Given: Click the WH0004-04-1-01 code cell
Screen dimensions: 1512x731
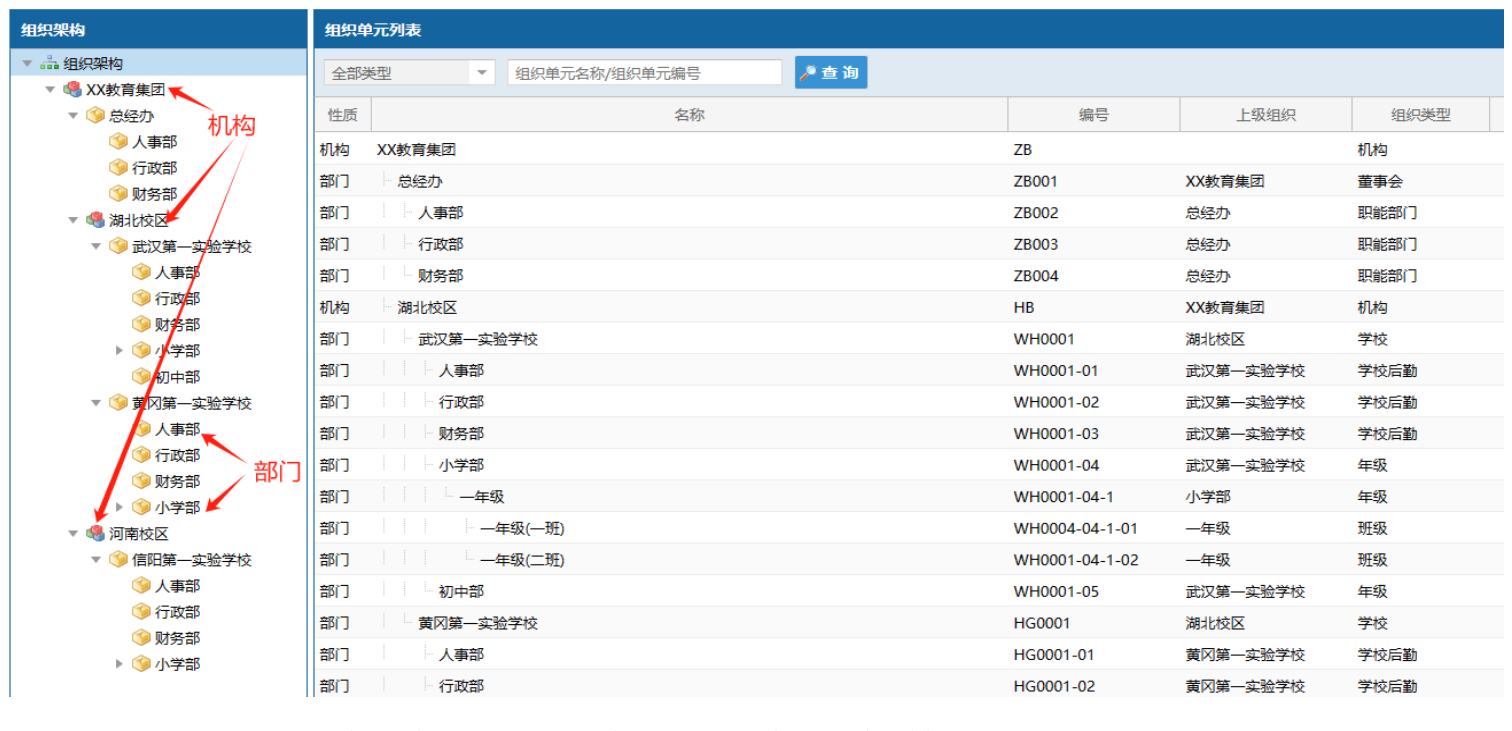Looking at the screenshot, I should coord(1094,528).
